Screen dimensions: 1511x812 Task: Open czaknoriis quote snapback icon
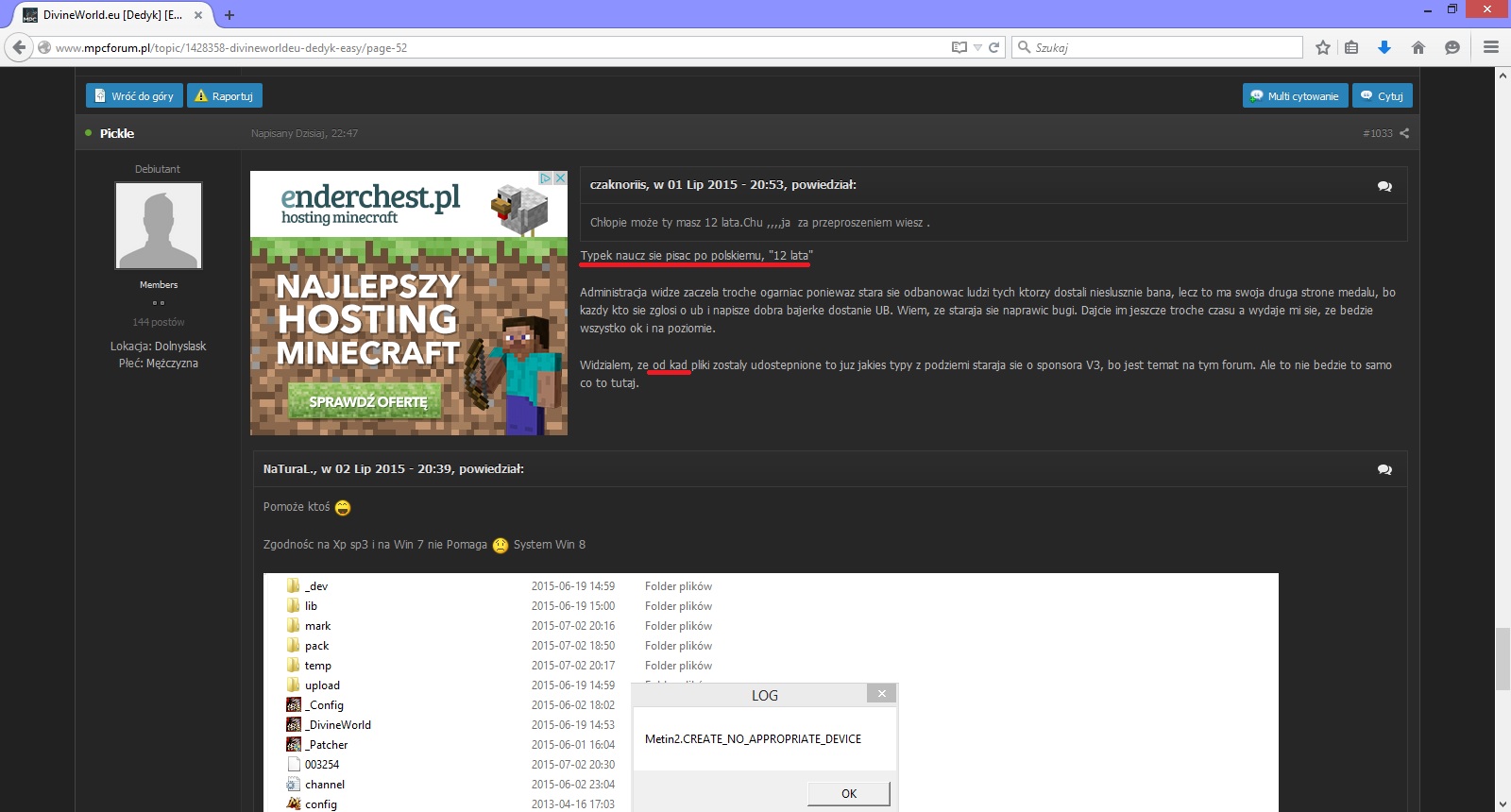click(1384, 186)
